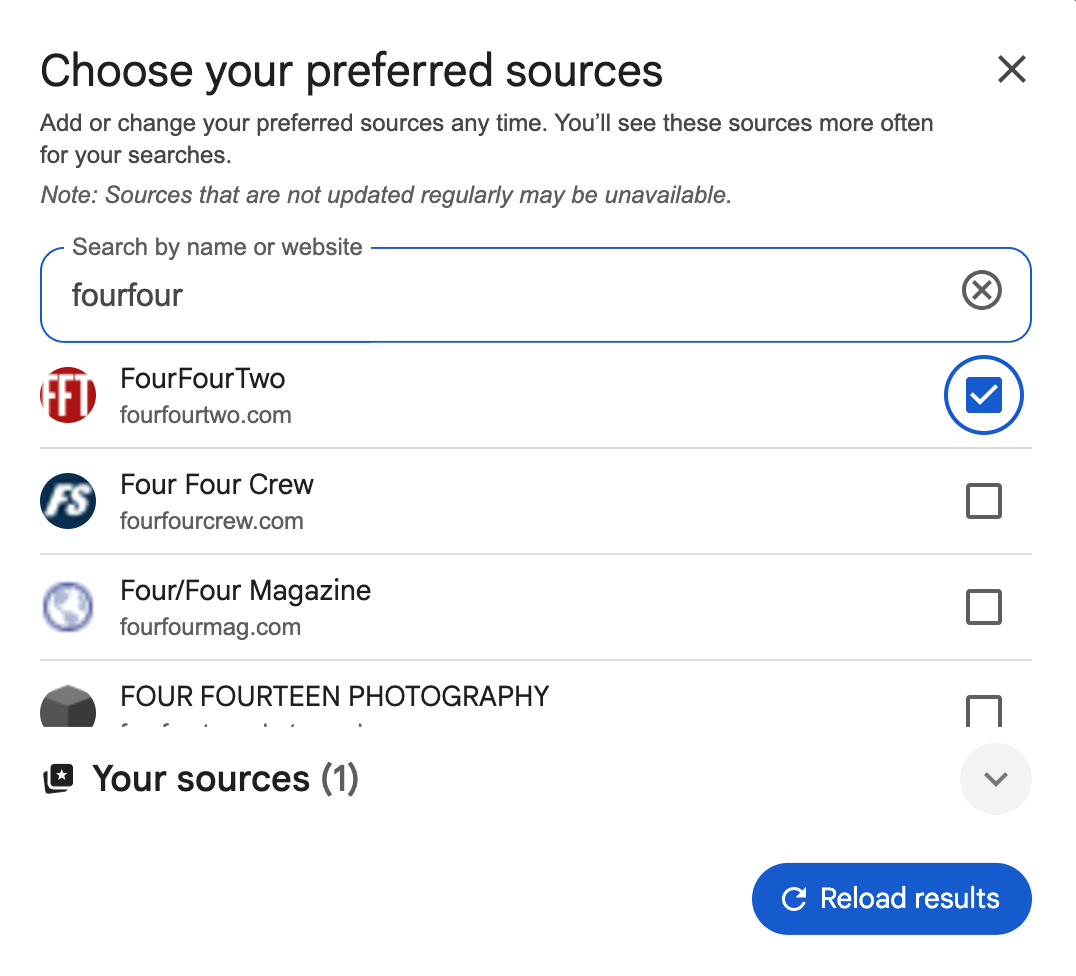This screenshot has width=1076, height=976.
Task: Select the Four Four Crew source name
Action: click(217, 485)
